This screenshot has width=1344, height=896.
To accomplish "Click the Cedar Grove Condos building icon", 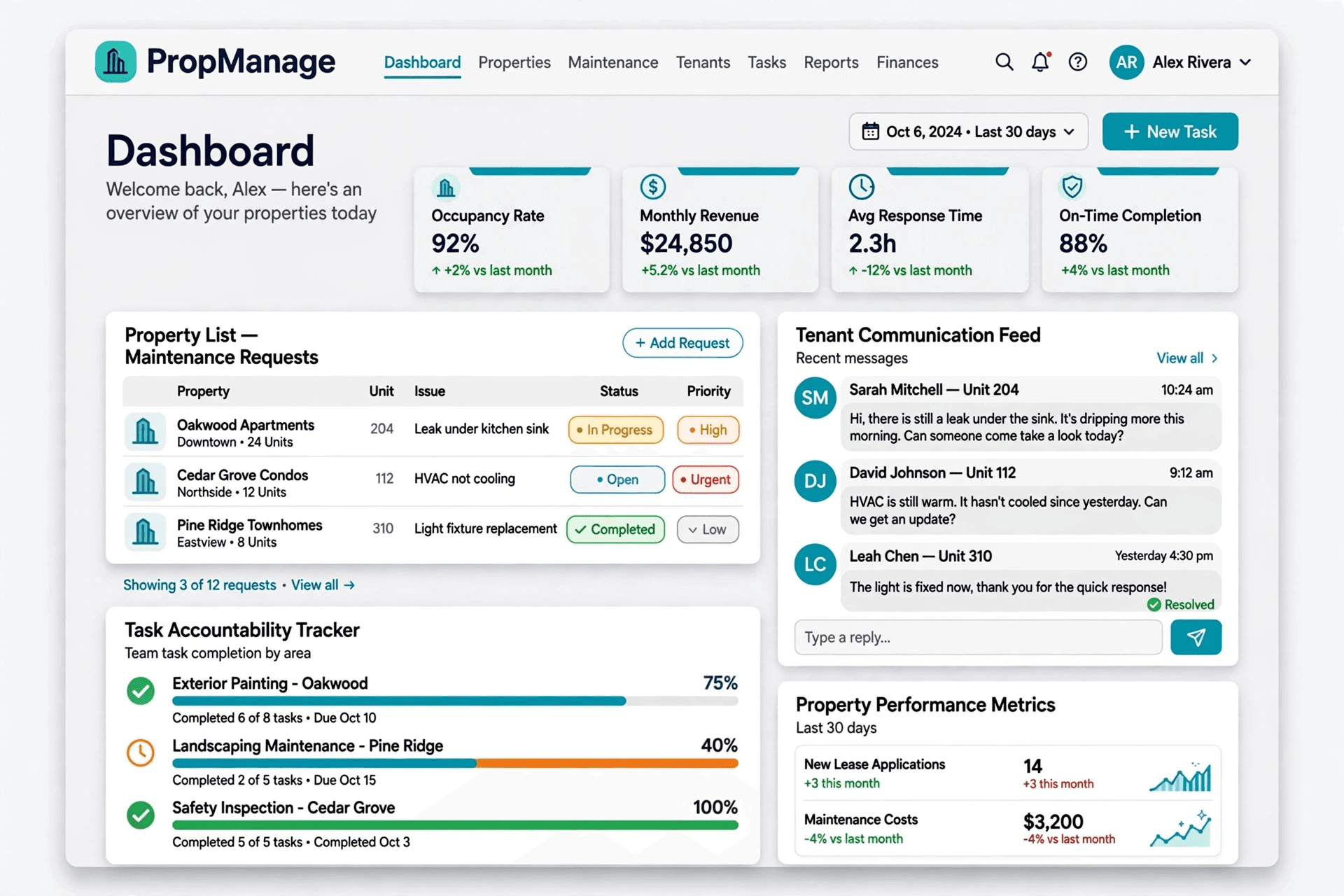I will click(145, 482).
